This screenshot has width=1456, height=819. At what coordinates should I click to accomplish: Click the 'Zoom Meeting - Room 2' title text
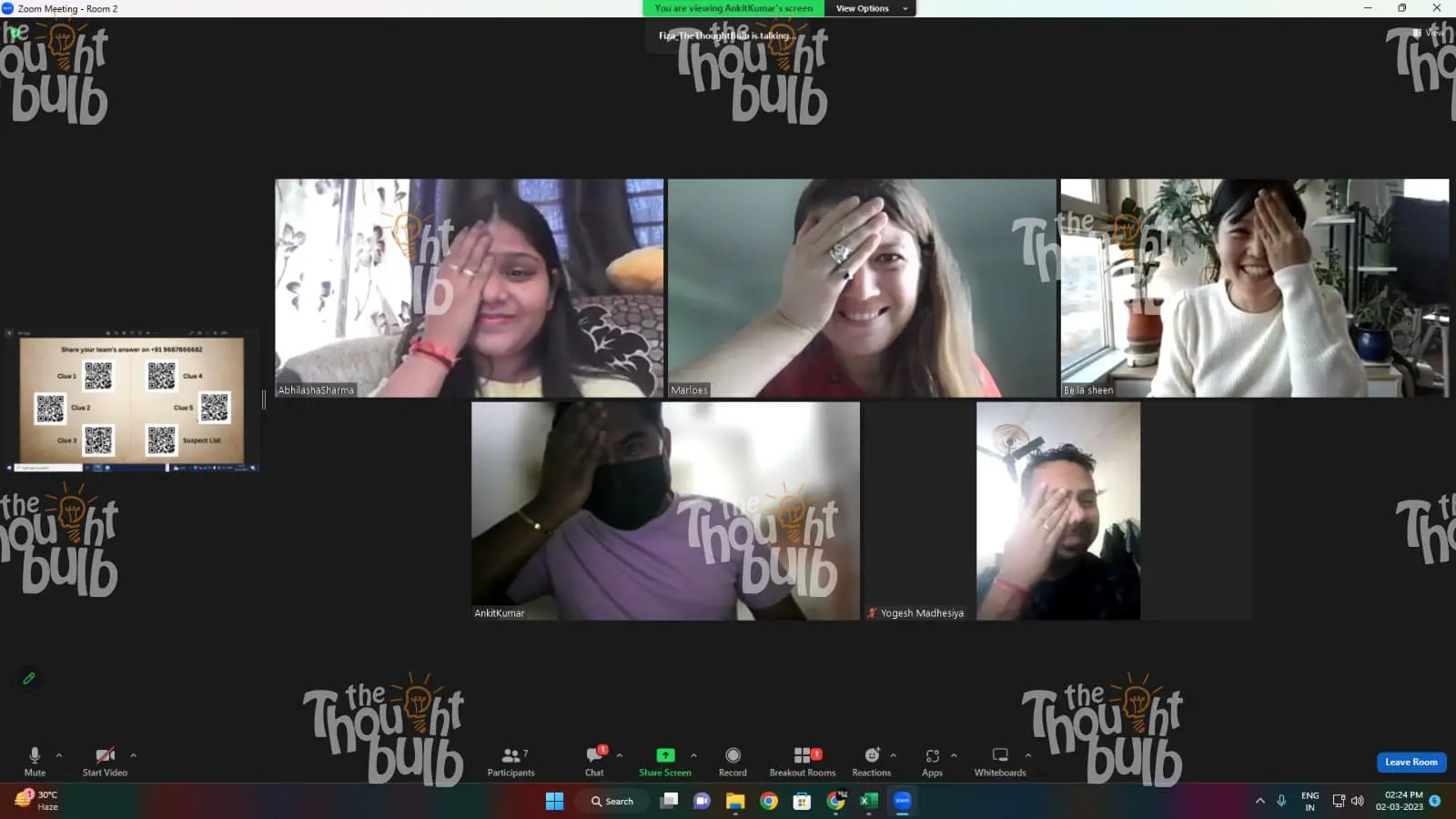pos(68,8)
